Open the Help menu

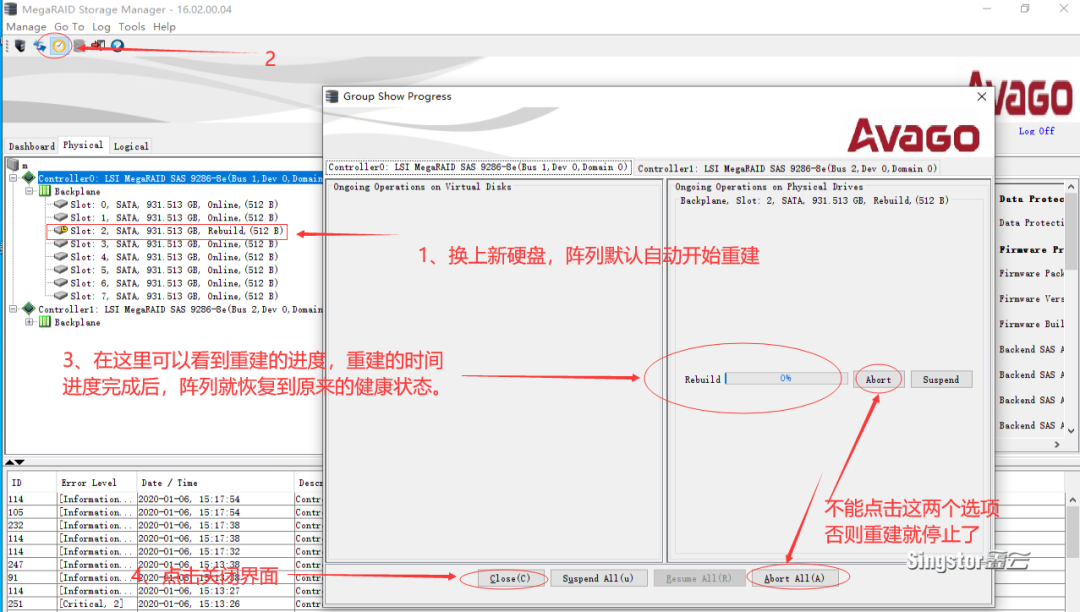click(164, 27)
